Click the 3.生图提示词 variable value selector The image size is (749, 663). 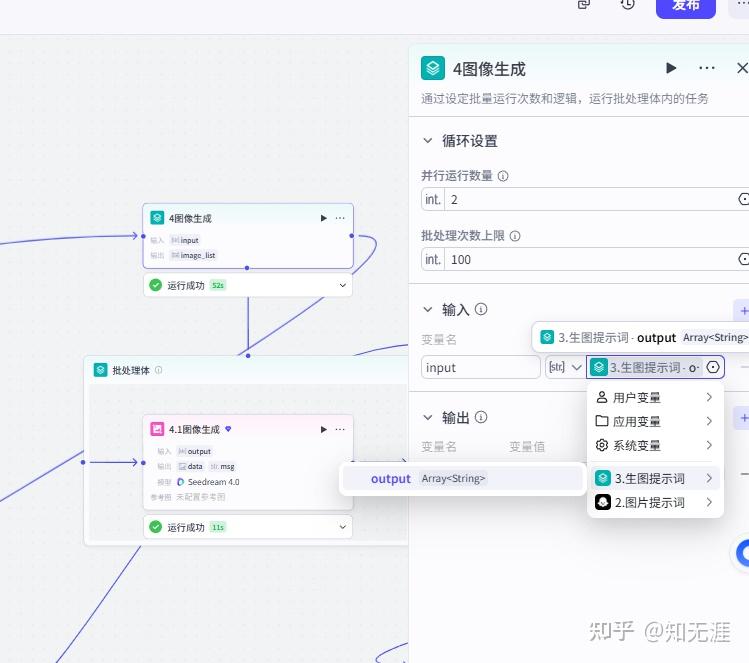646,367
